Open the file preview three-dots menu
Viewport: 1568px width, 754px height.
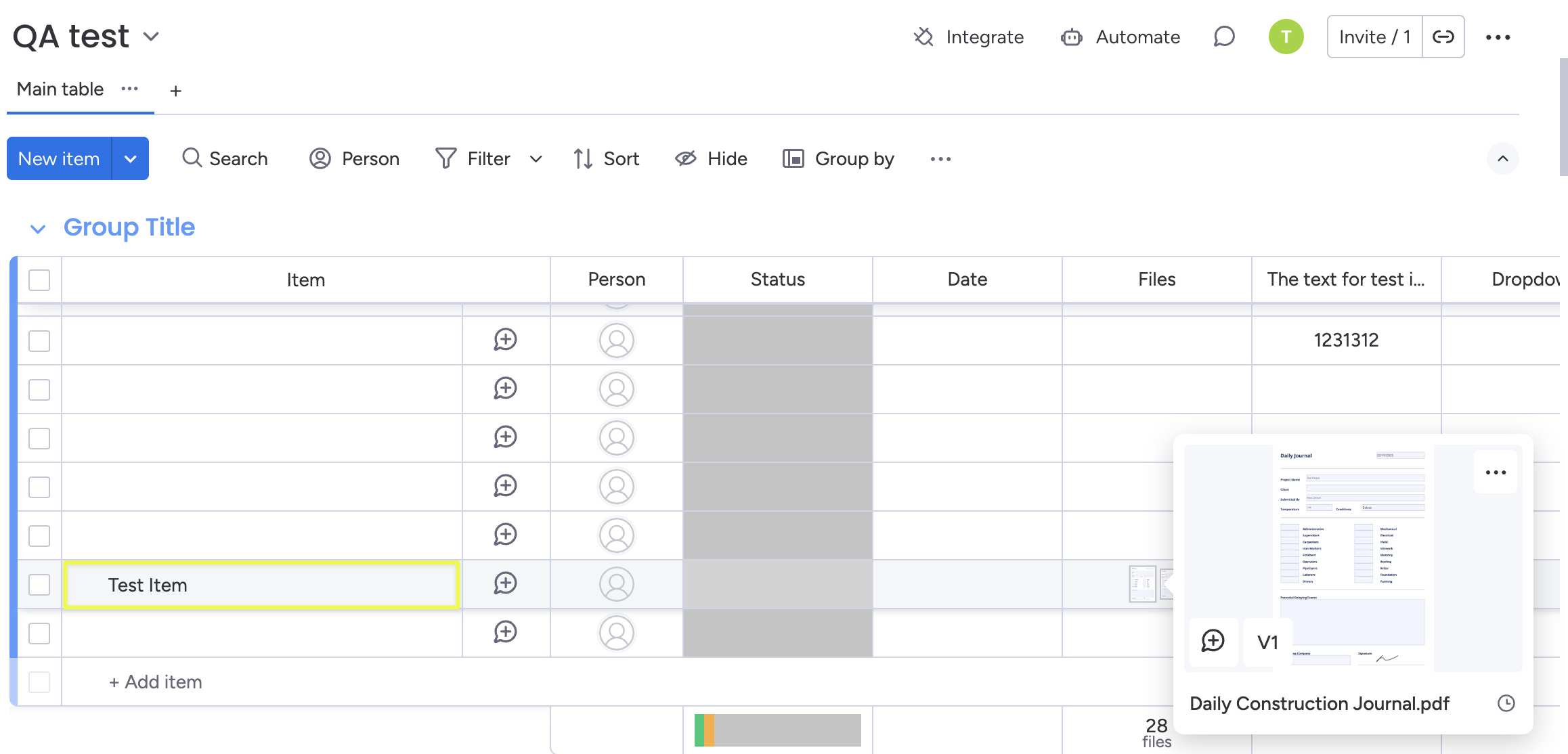1496,472
